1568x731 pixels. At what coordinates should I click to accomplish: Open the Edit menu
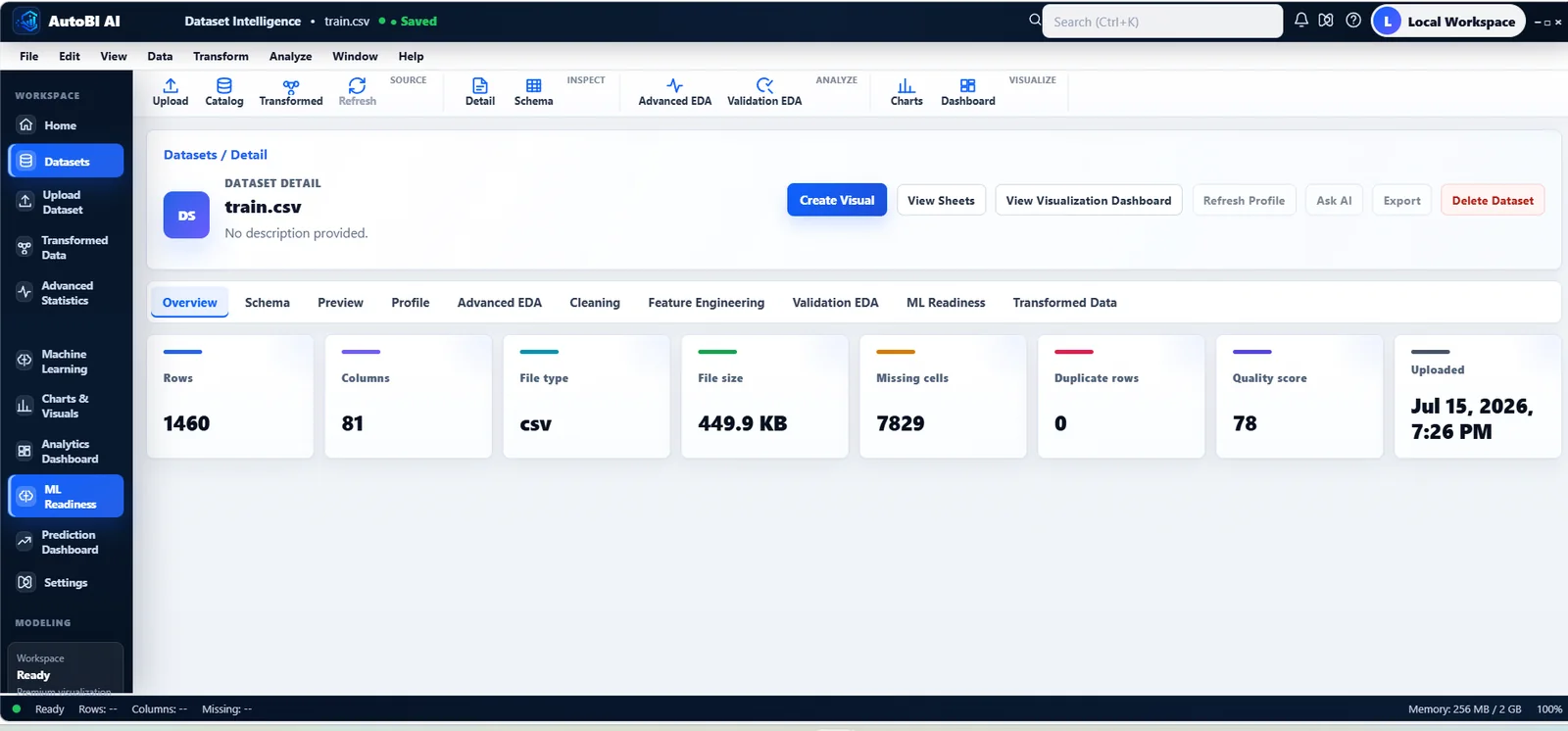pos(70,56)
